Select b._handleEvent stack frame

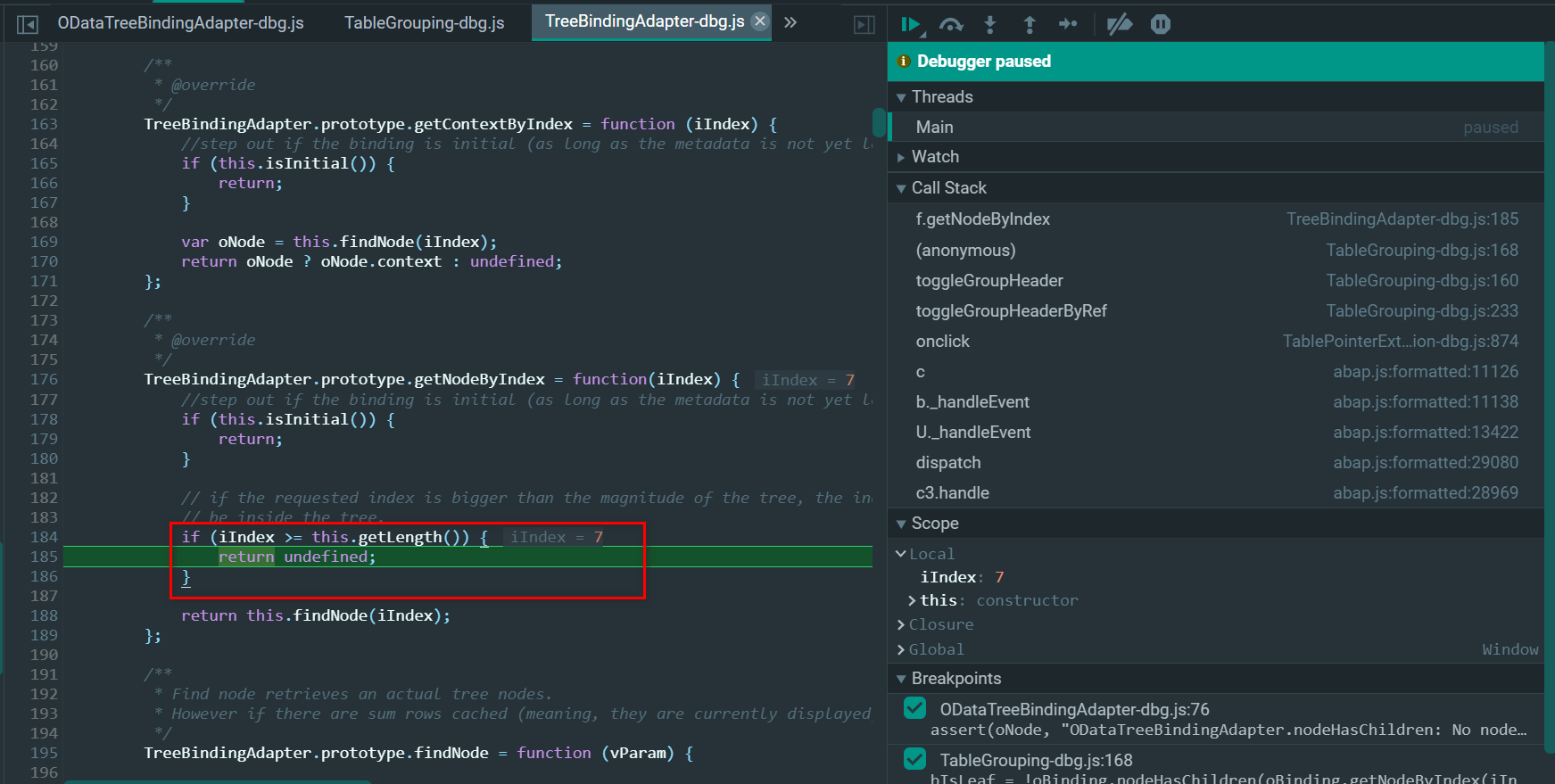click(x=1216, y=402)
